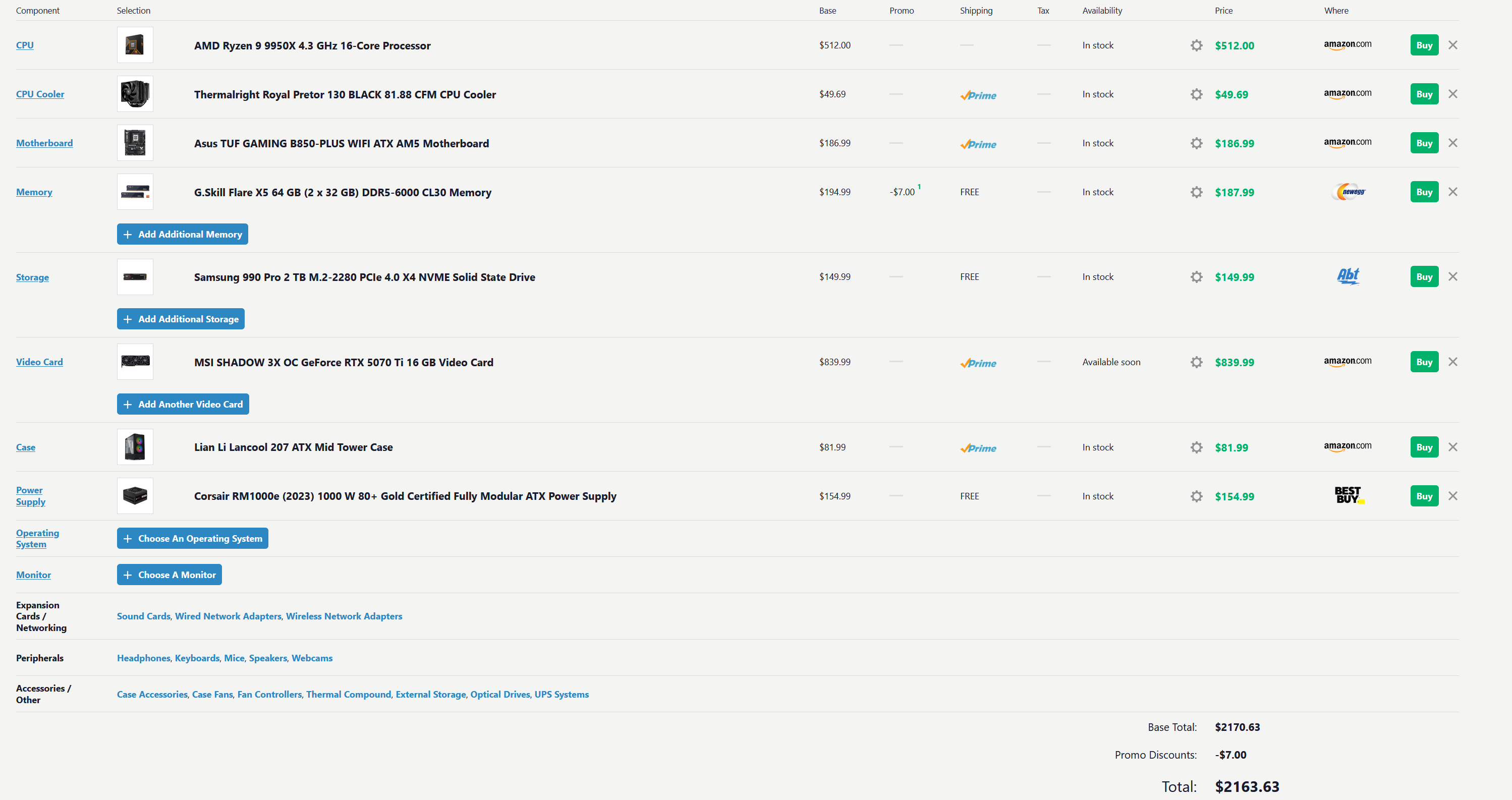Buy the AMD Ryzen 9 9950X
The width and height of the screenshot is (1512, 800).
[1424, 45]
